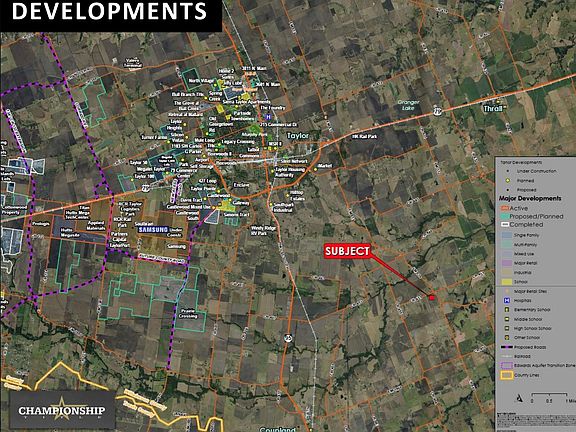576x432 pixels.
Task: Click the Thrall town label
Action: tap(493, 108)
